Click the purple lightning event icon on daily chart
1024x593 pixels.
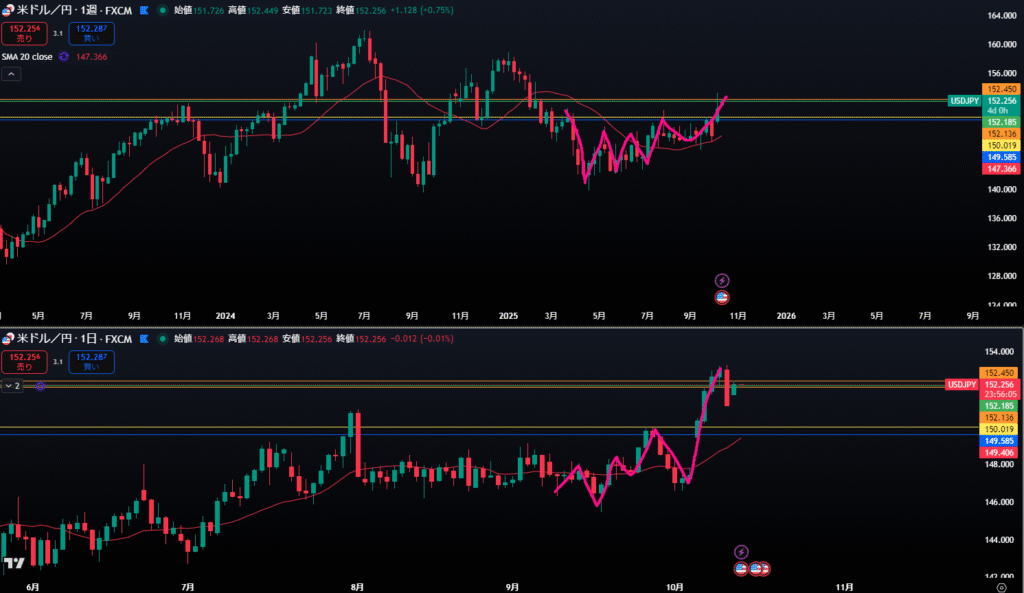point(741,551)
